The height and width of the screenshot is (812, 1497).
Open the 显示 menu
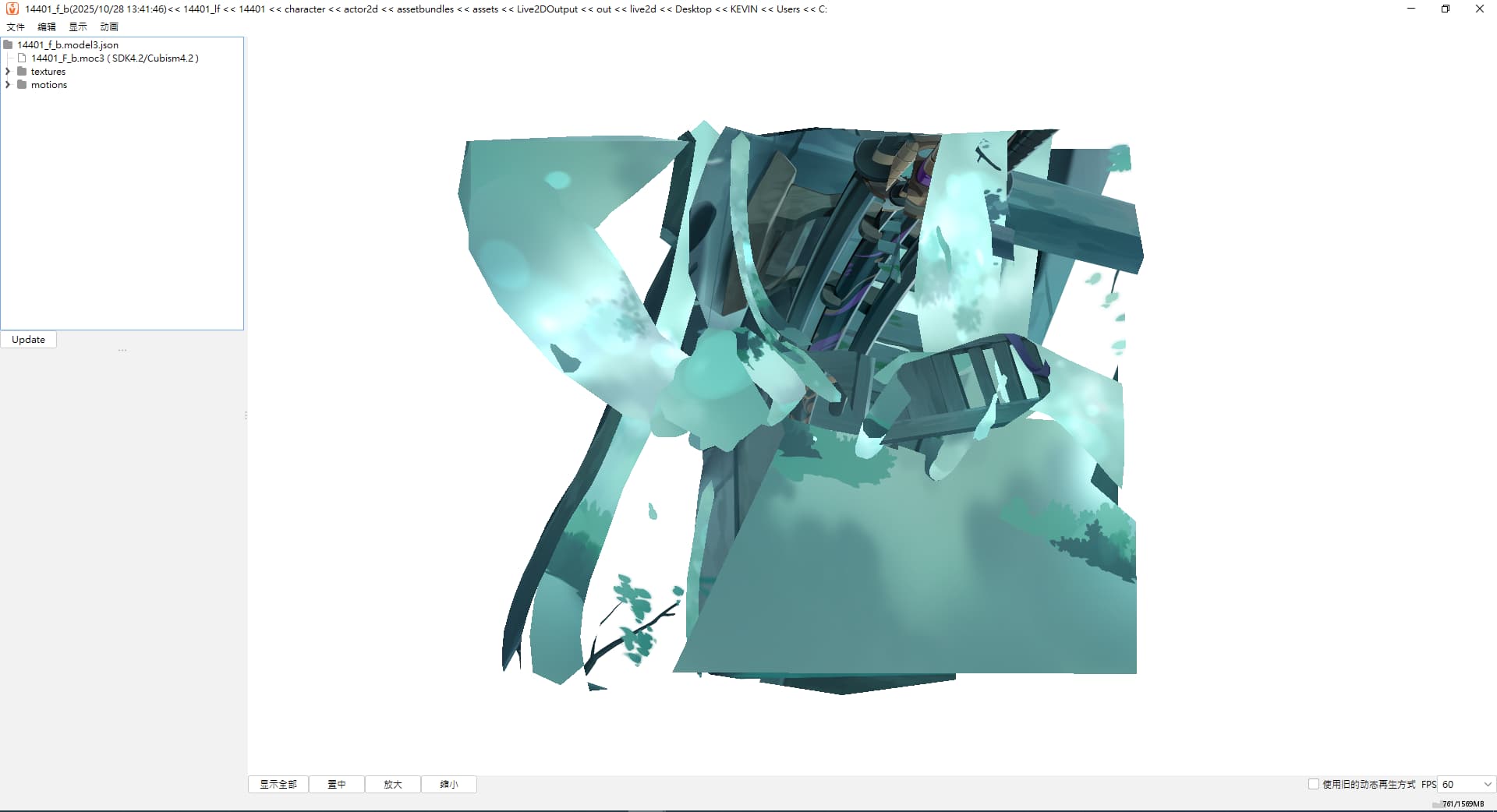pyautogui.click(x=78, y=26)
